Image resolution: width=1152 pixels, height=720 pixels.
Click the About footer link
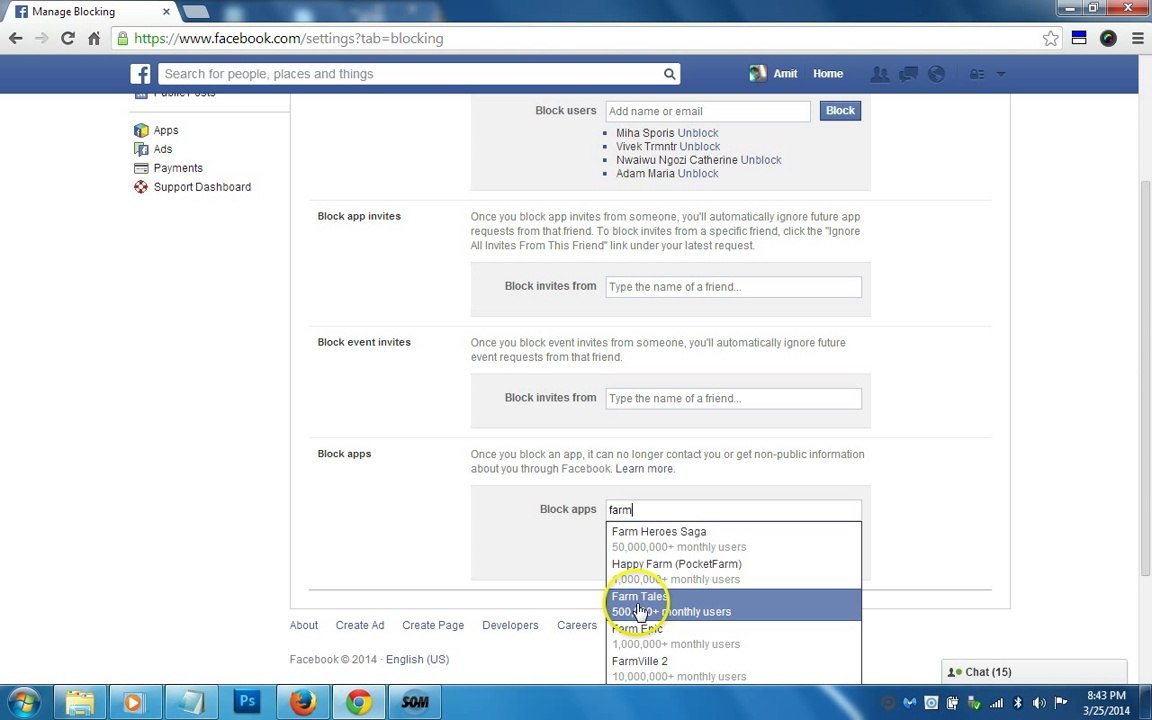coord(303,625)
